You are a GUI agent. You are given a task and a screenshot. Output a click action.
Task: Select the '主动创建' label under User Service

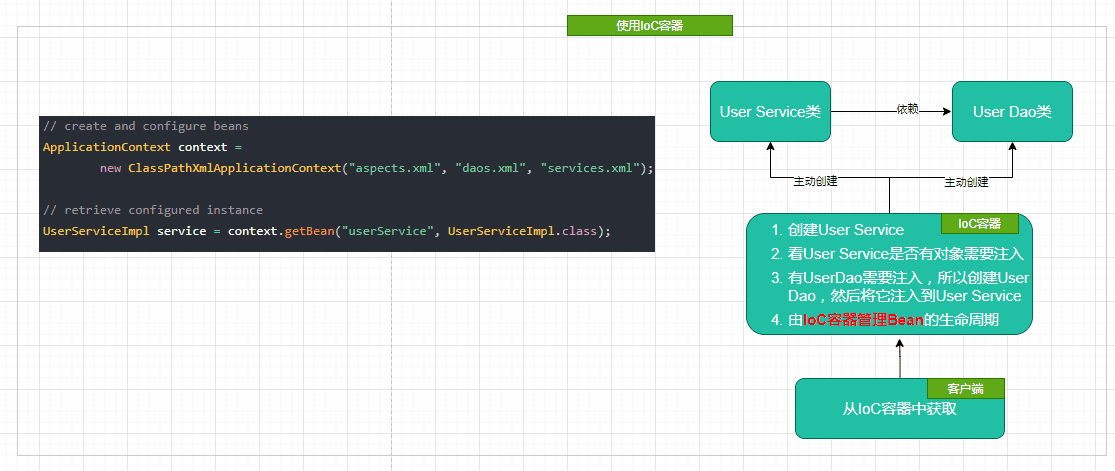(x=815, y=182)
